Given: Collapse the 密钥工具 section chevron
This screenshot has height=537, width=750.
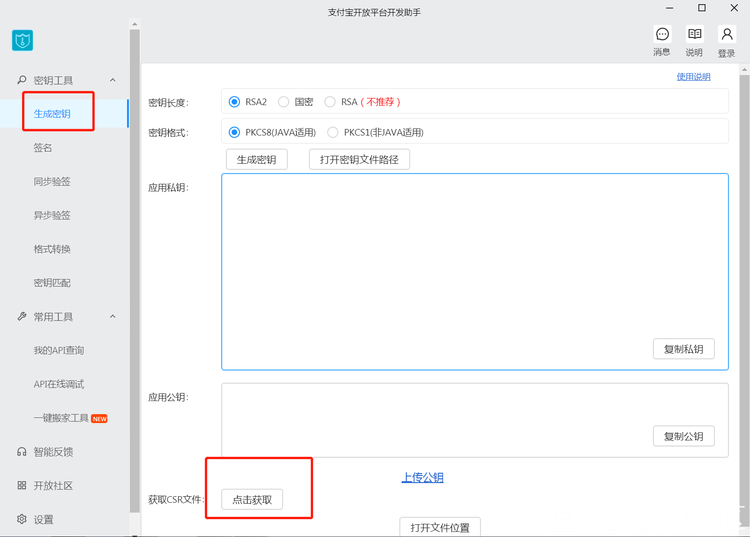Looking at the screenshot, I should (x=113, y=80).
